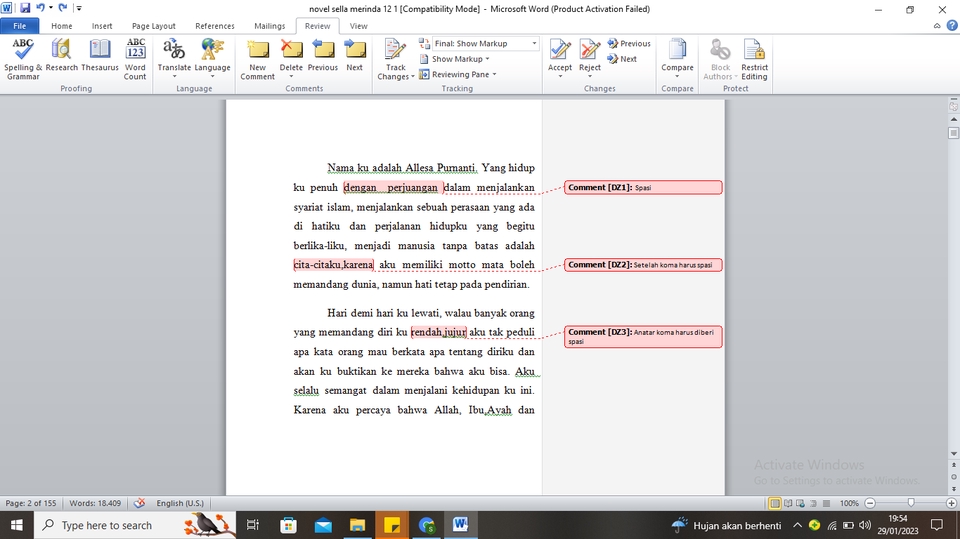Go to Previous comment
960x539 pixels.
click(x=323, y=55)
